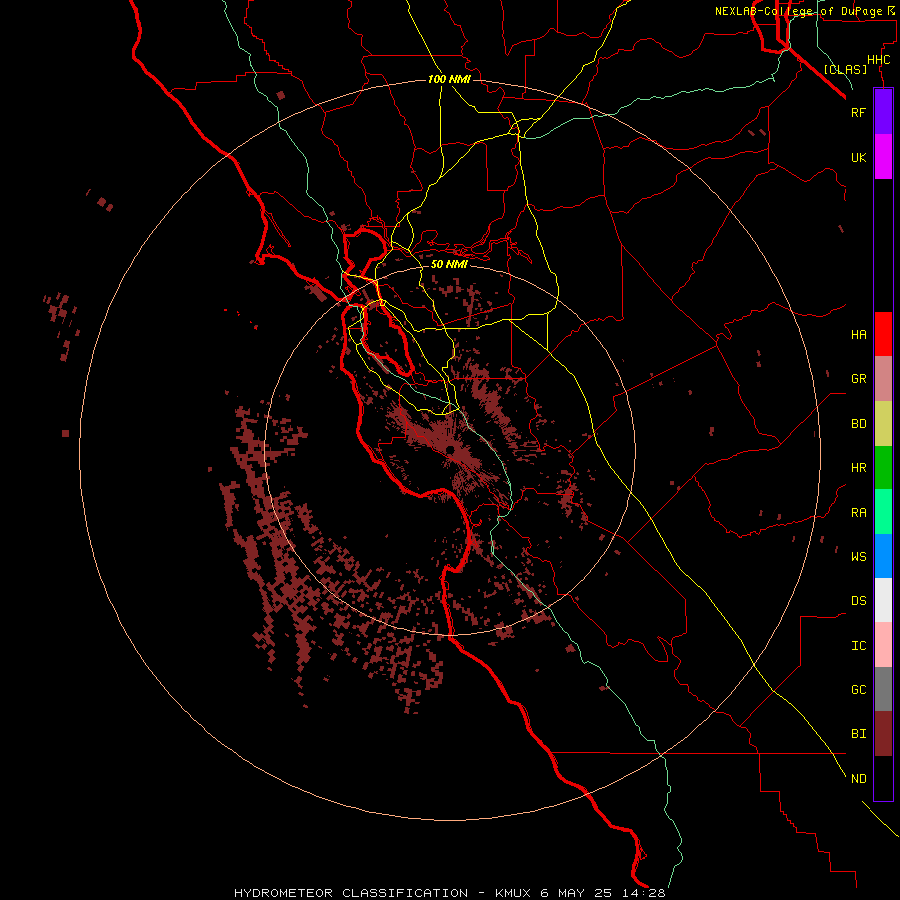Click the [CLAS] label
This screenshot has width=900, height=900.
(845, 69)
